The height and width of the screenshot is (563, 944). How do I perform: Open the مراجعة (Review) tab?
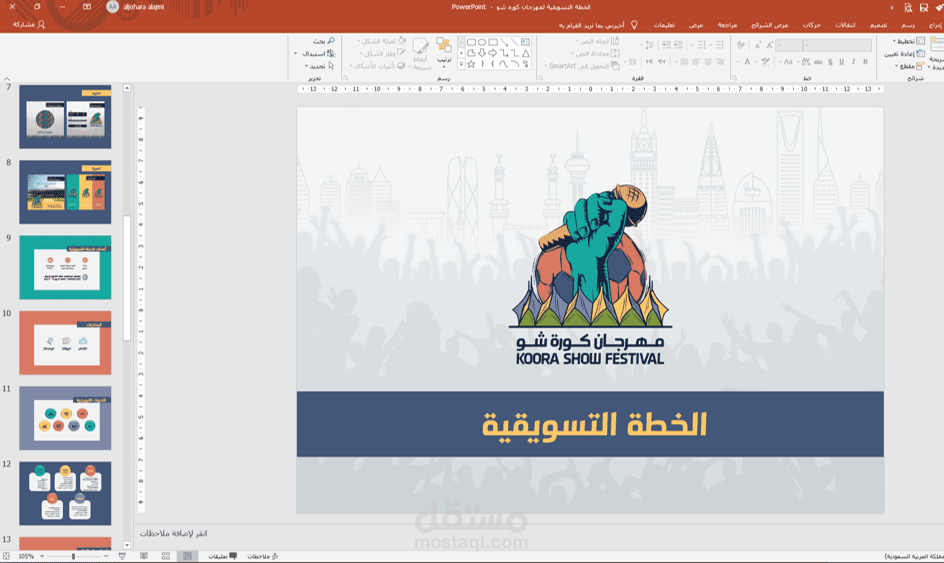[x=727, y=25]
